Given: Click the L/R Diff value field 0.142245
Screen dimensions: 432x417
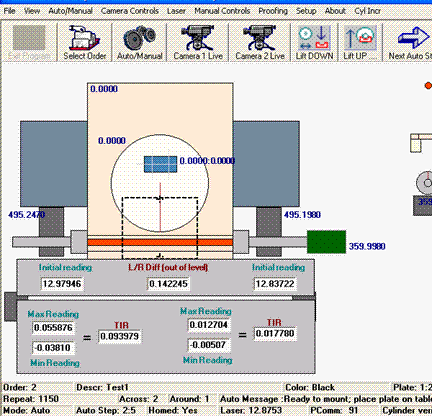Looking at the screenshot, I should [x=168, y=284].
